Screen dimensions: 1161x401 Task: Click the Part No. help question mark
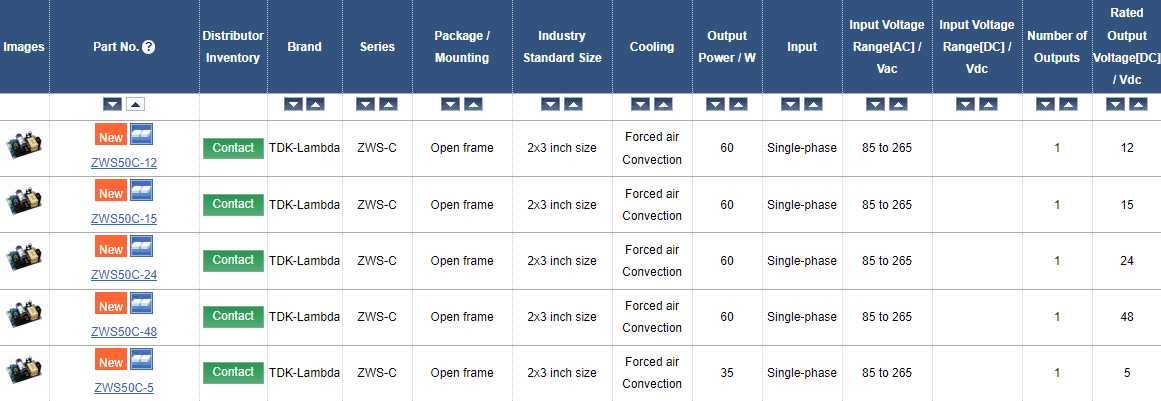(x=149, y=47)
